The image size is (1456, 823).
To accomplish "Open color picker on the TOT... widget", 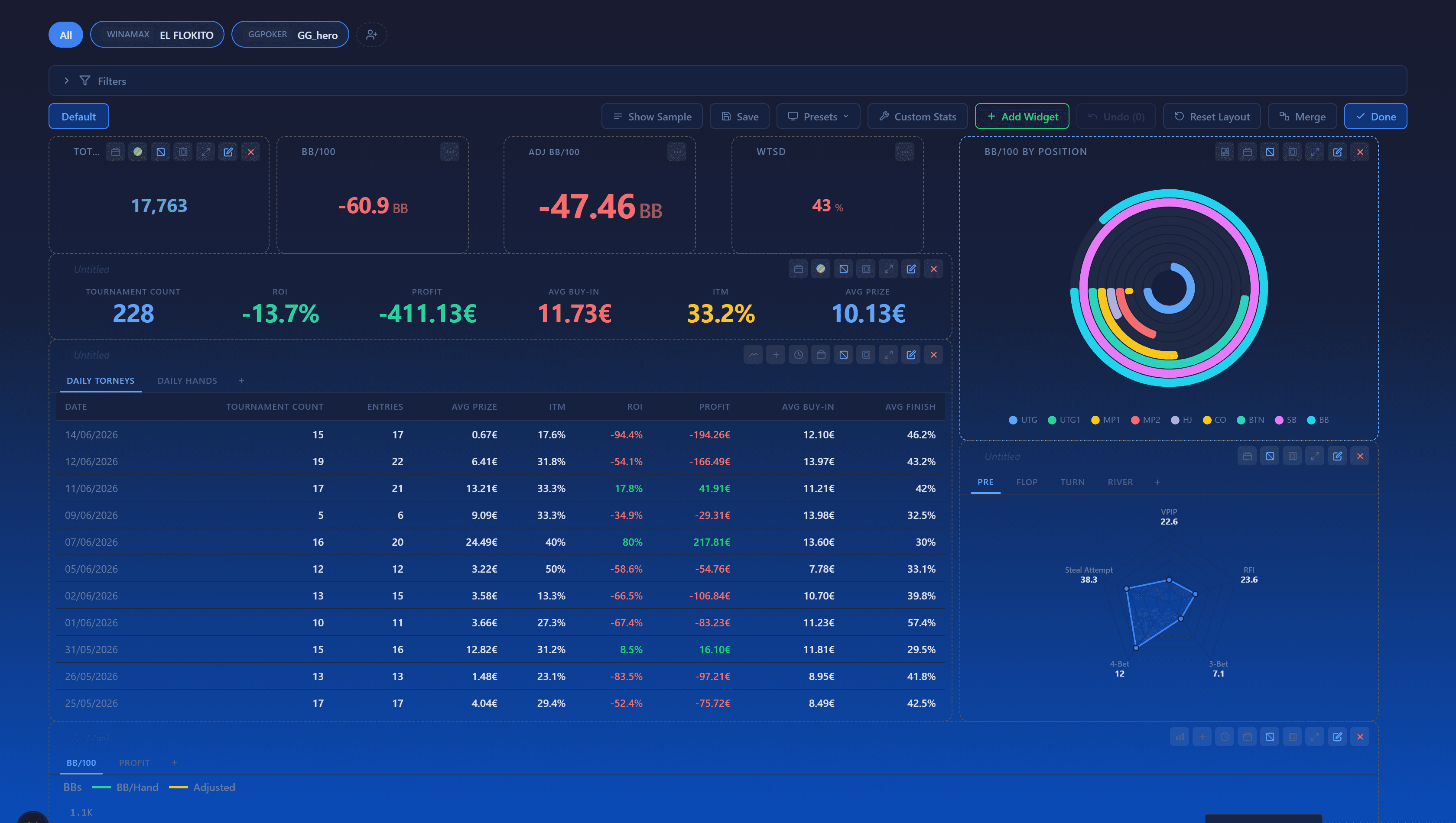I will (137, 152).
